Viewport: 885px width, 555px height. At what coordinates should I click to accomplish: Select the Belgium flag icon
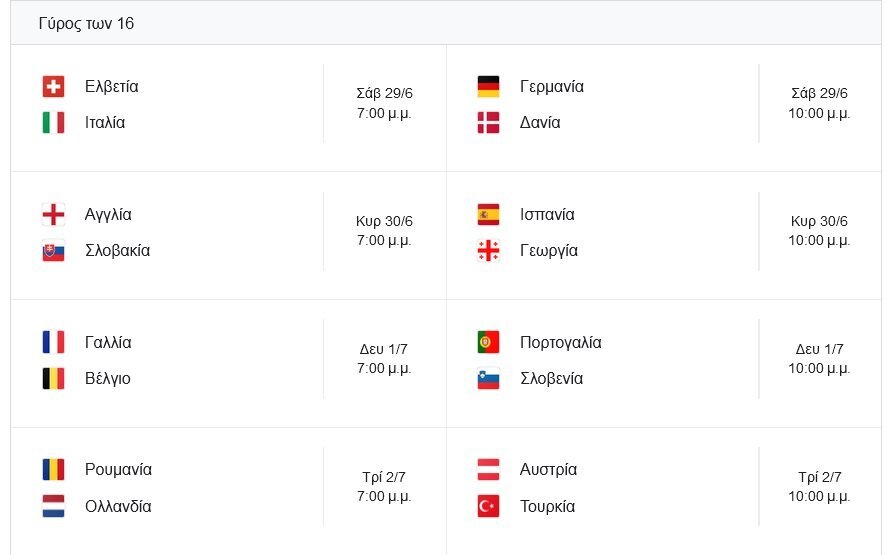[54, 379]
